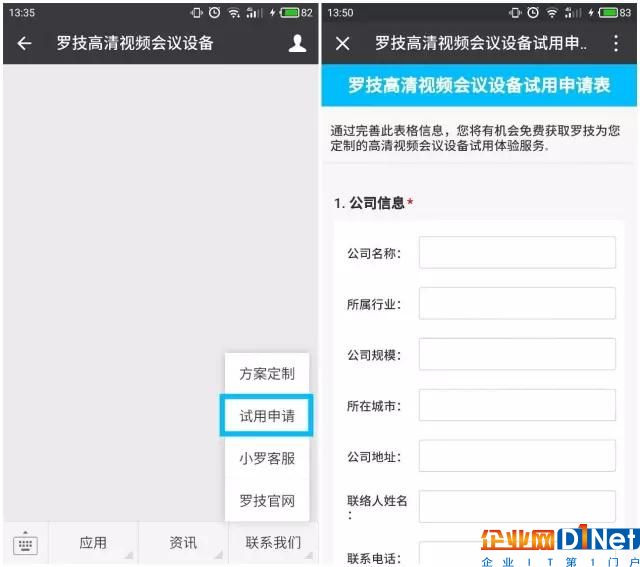Tap the Wi-Fi icon in left status bar
Image resolution: width=640 pixels, height=567 pixels.
pos(234,13)
